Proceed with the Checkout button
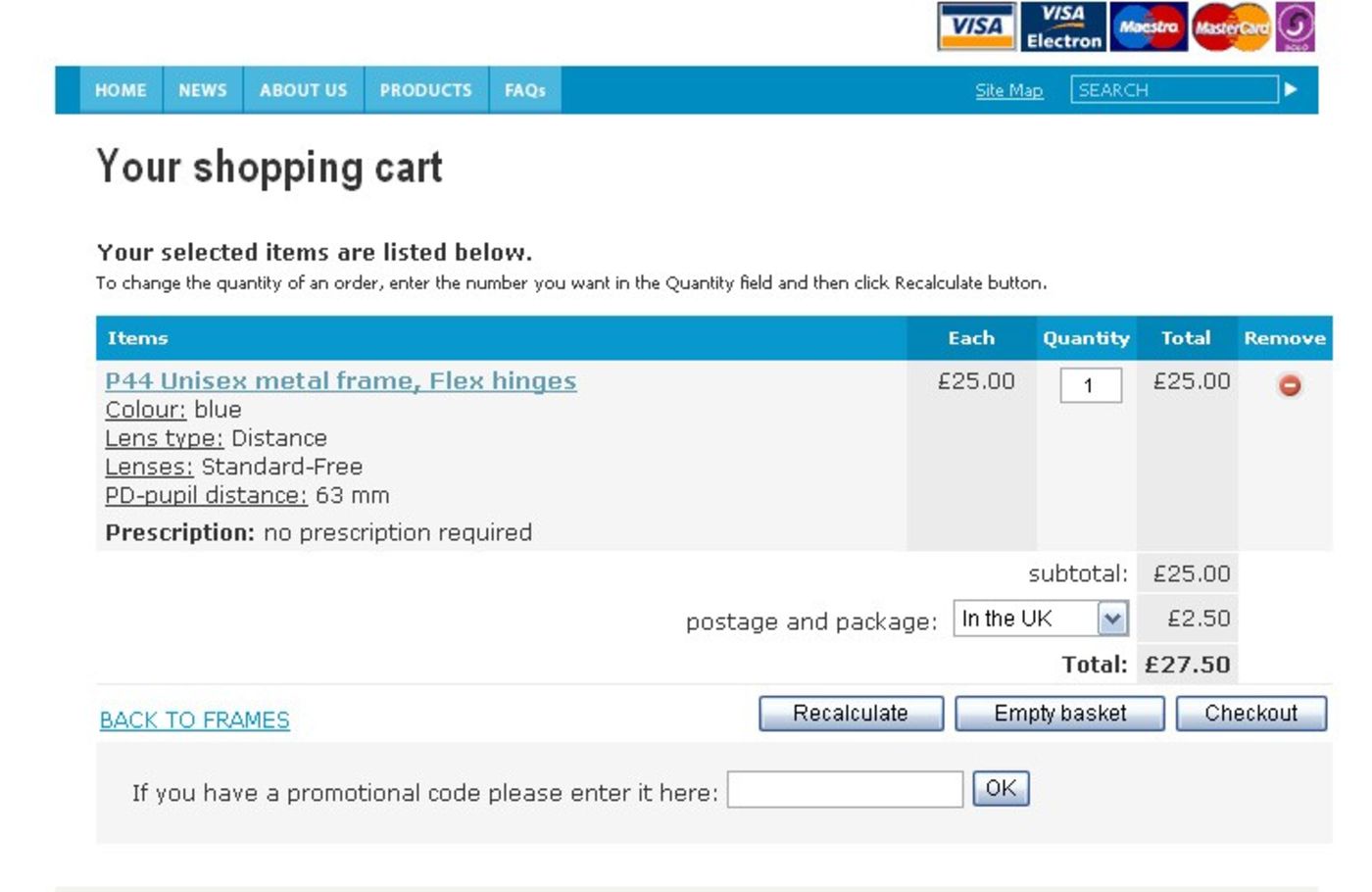 1250,714
